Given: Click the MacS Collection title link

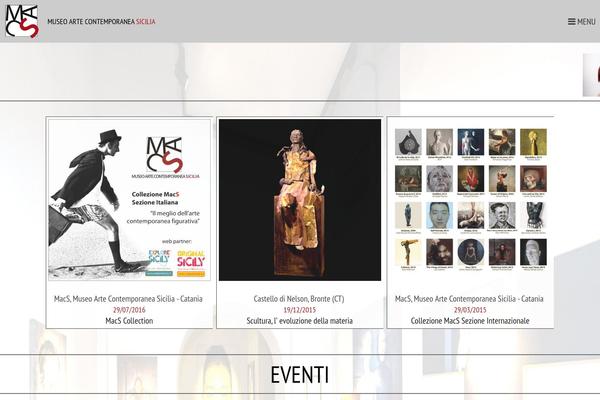Looking at the screenshot, I should pyautogui.click(x=129, y=321).
